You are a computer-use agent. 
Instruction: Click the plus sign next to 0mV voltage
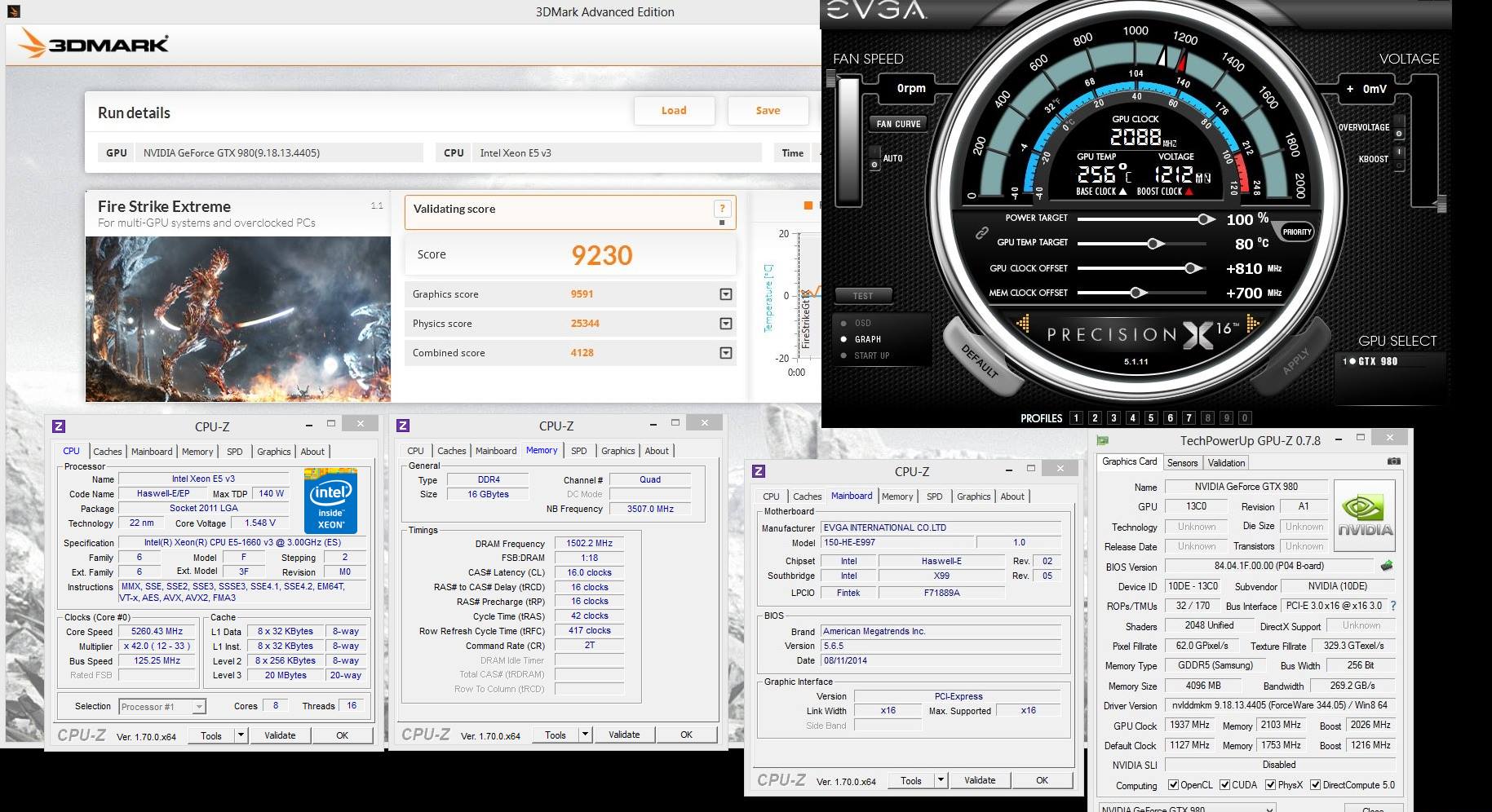pyautogui.click(x=1350, y=89)
